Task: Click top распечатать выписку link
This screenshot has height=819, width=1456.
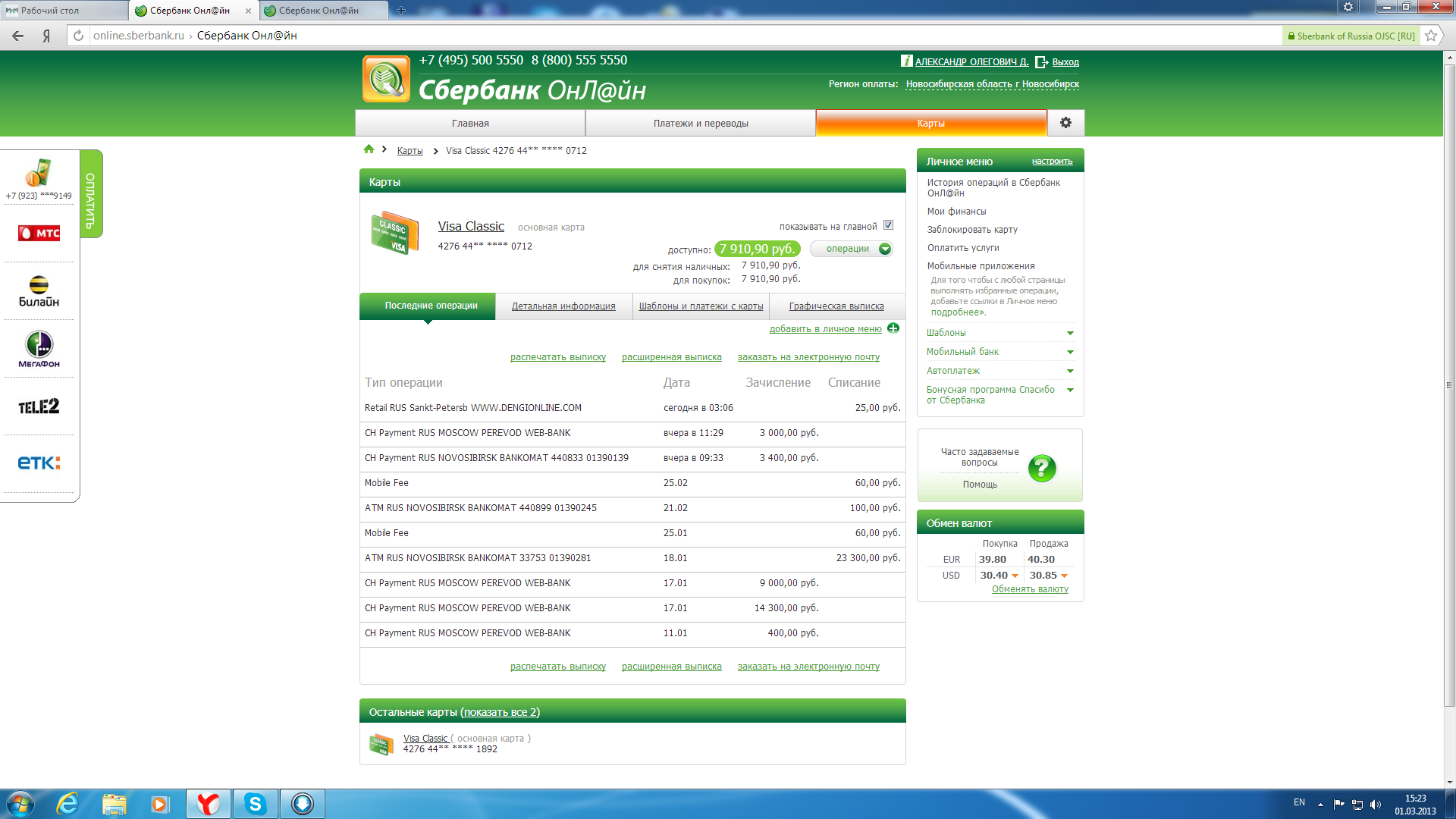Action: tap(557, 357)
